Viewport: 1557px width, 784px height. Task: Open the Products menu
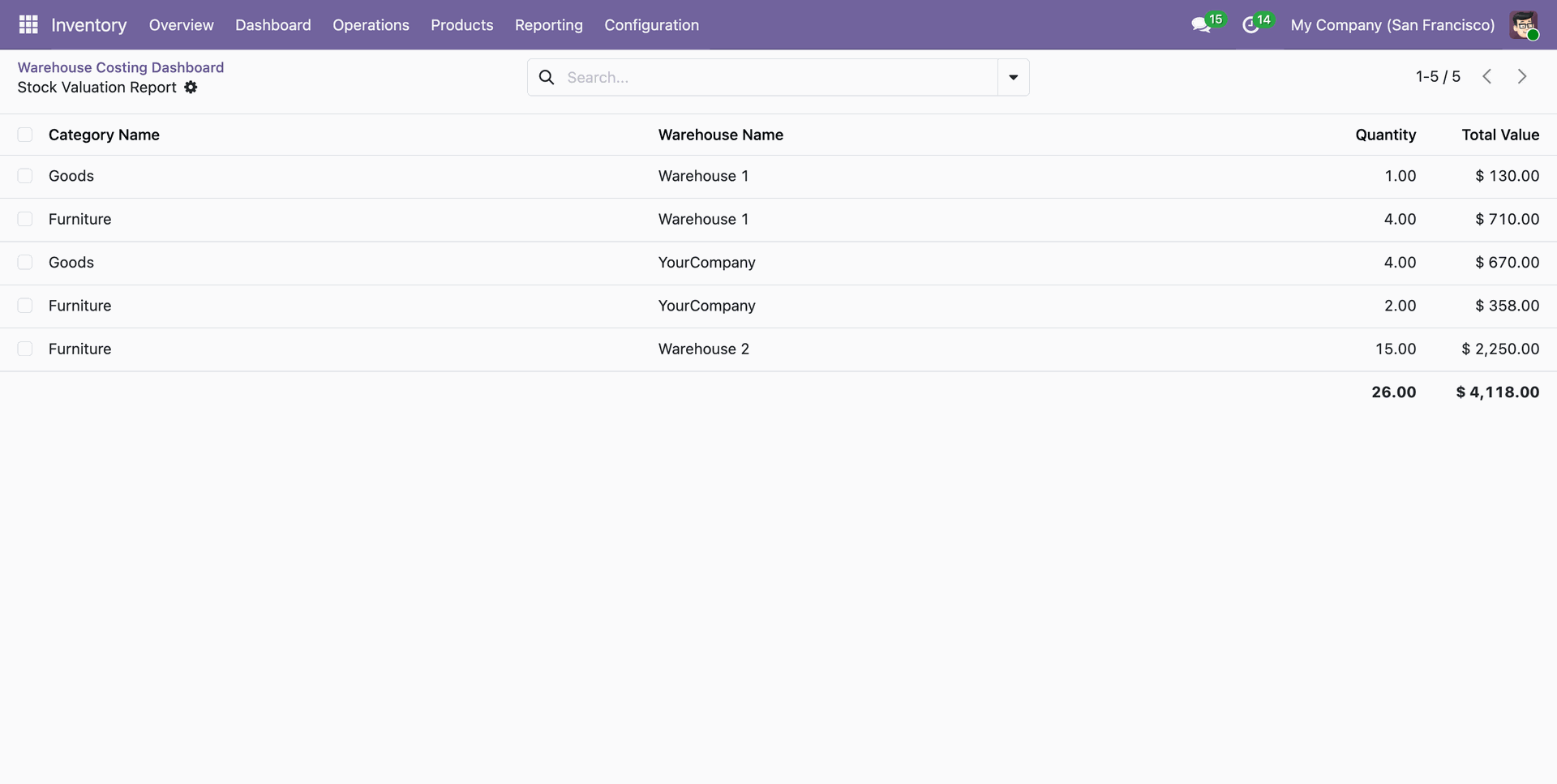click(x=461, y=25)
